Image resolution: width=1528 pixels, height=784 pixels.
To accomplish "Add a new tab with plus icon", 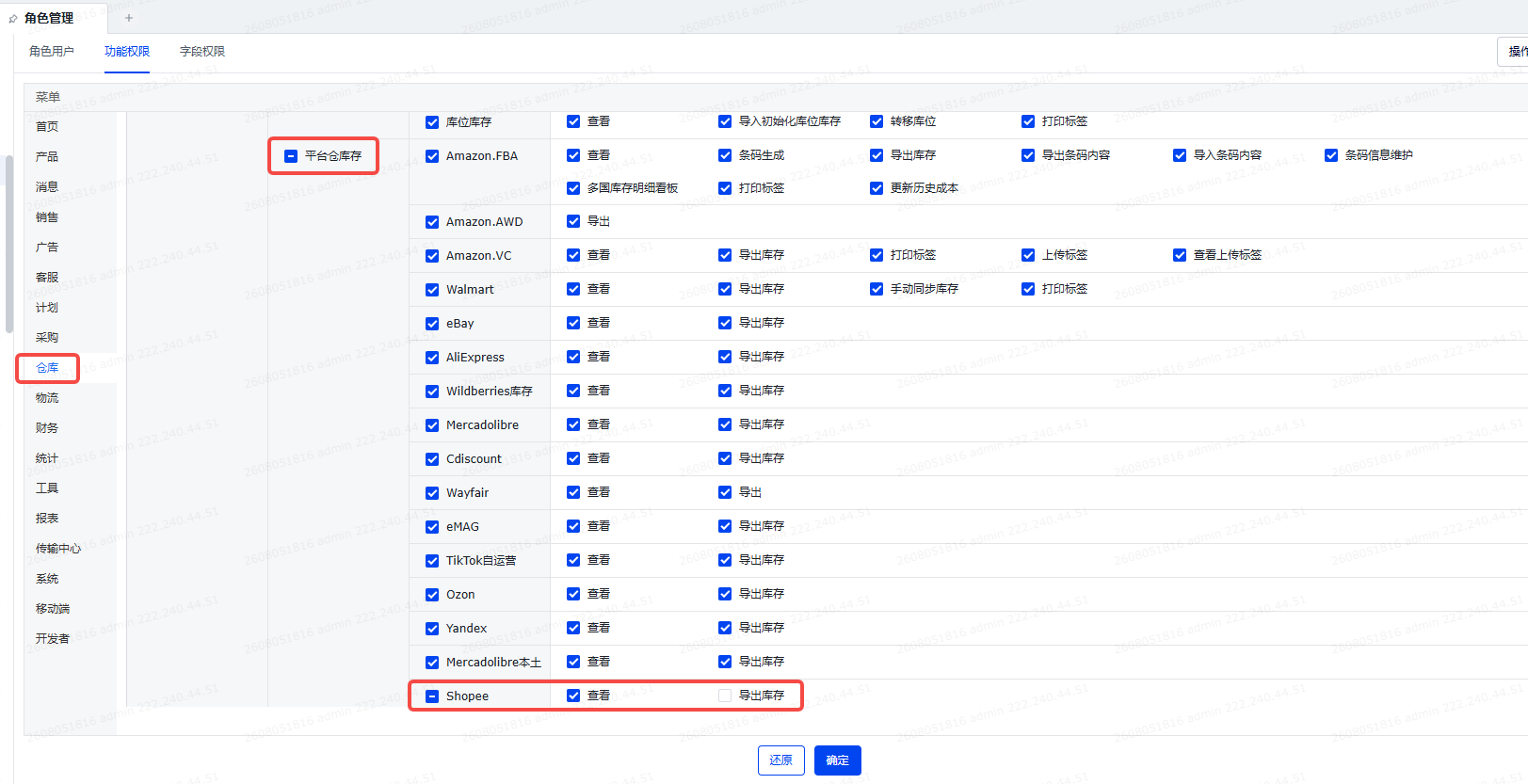I will coord(129,18).
